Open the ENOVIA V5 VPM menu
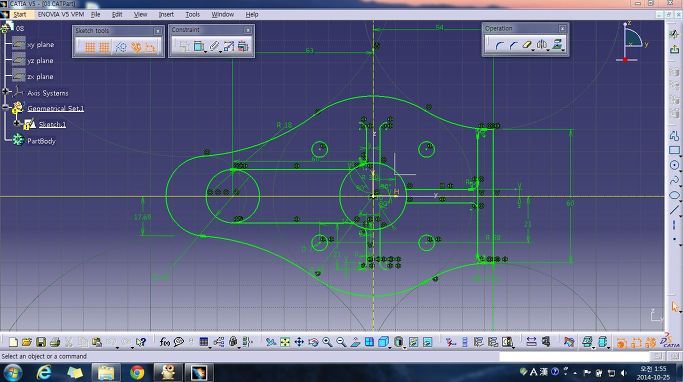This screenshot has width=683, height=382. click(61, 14)
